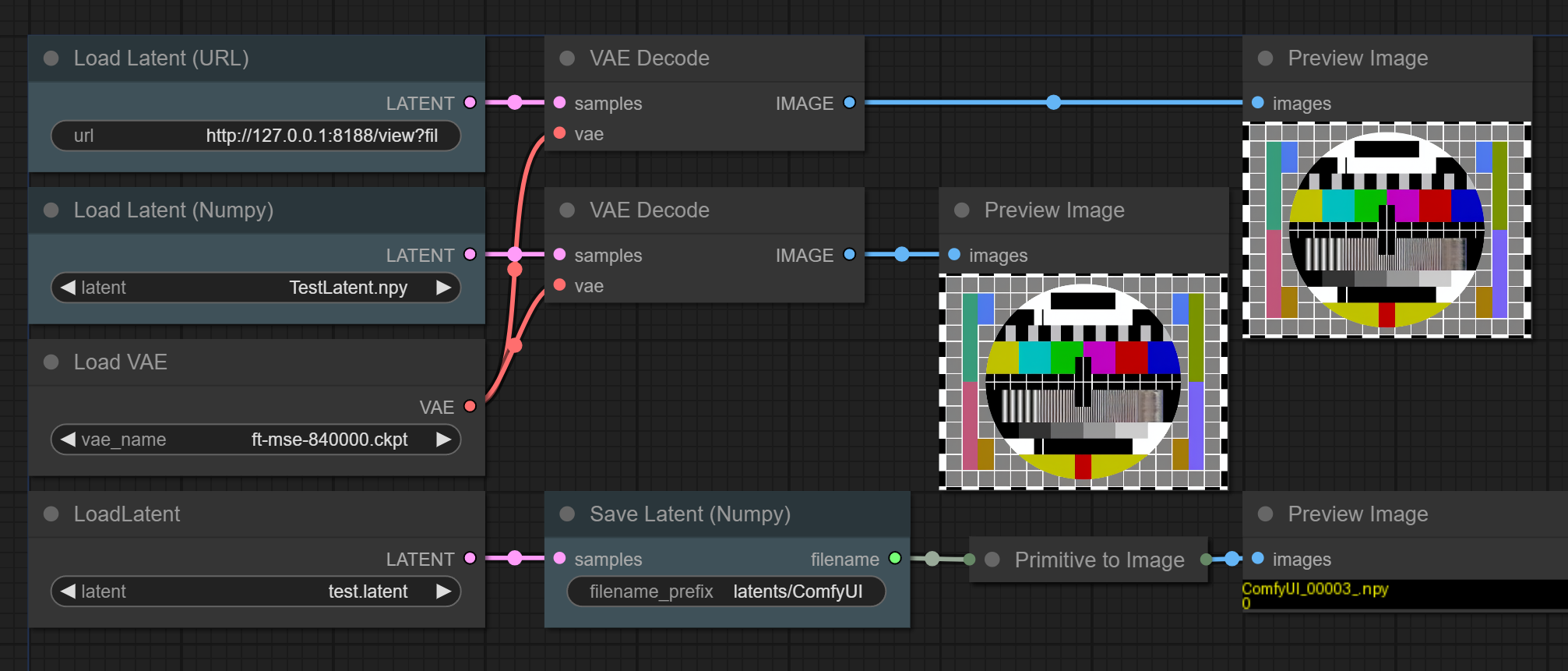Click the filename_prefix field with latents/ComfyUI

(726, 592)
